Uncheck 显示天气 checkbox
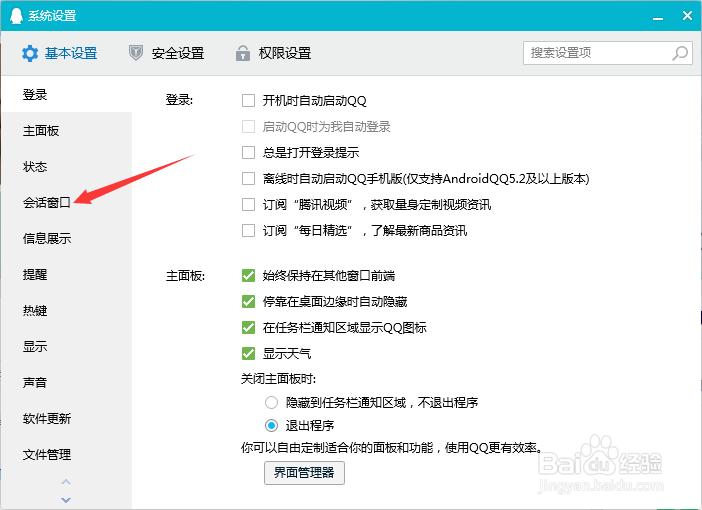This screenshot has height=510, width=702. click(x=248, y=353)
